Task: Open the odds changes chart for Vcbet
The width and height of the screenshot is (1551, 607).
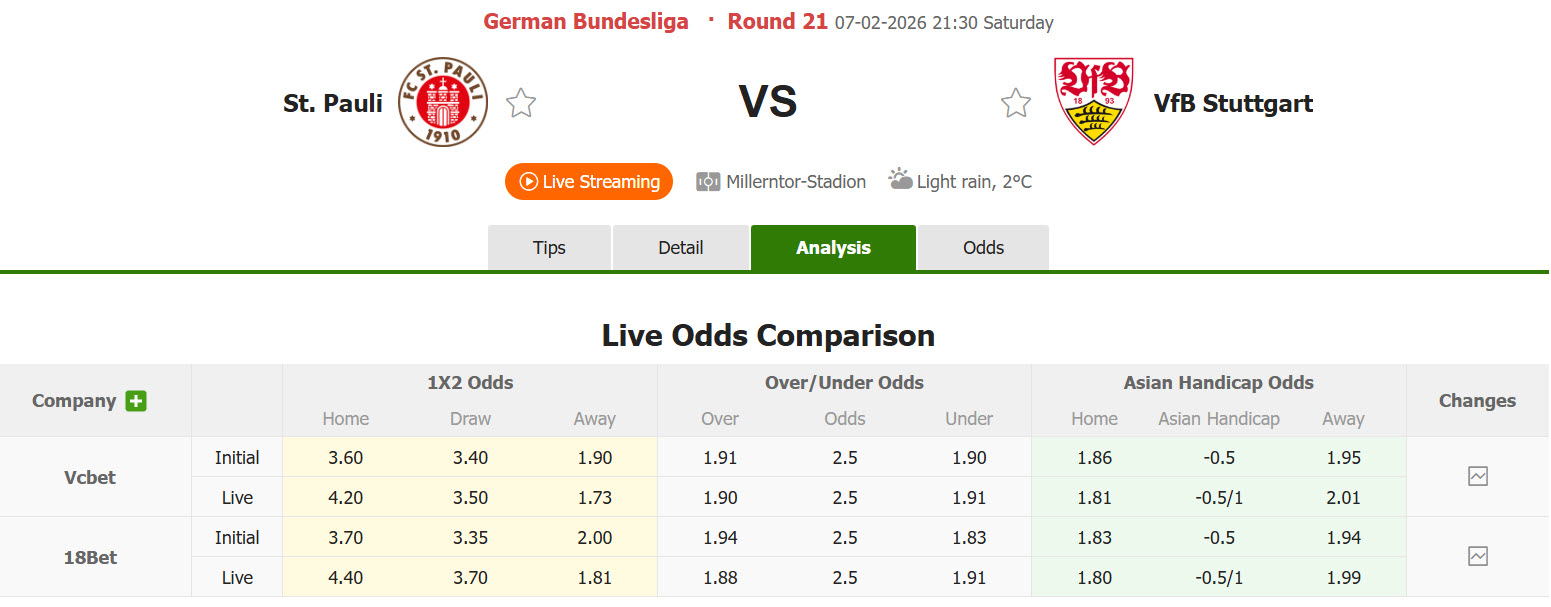Action: pyautogui.click(x=1478, y=477)
